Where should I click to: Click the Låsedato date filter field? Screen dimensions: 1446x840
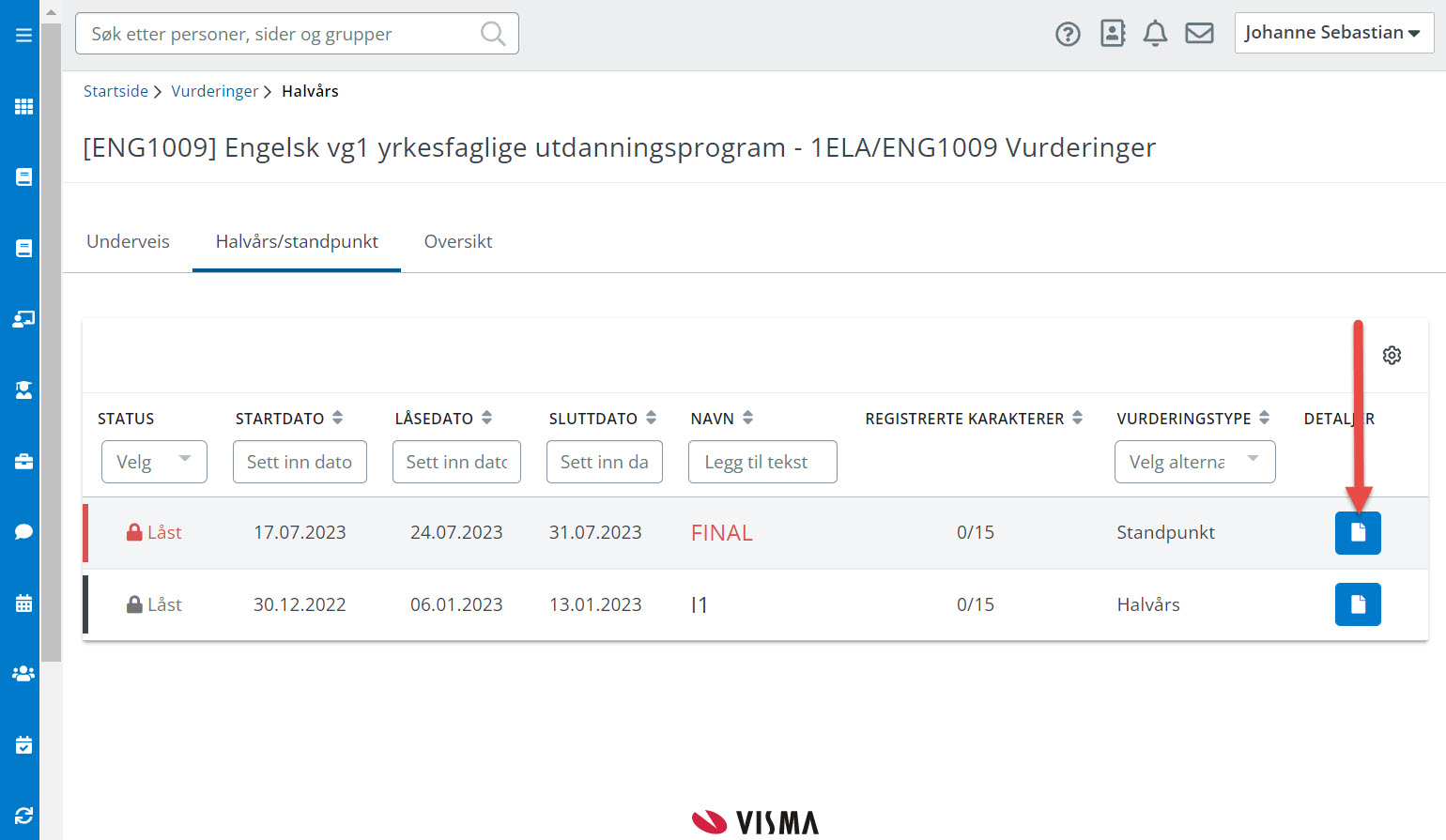click(x=456, y=462)
